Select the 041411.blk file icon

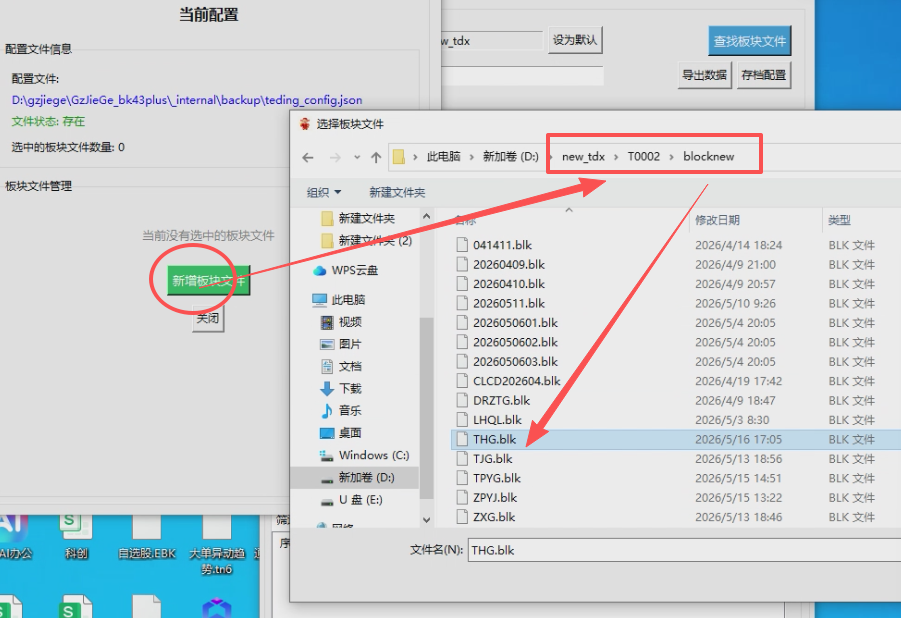click(x=462, y=245)
